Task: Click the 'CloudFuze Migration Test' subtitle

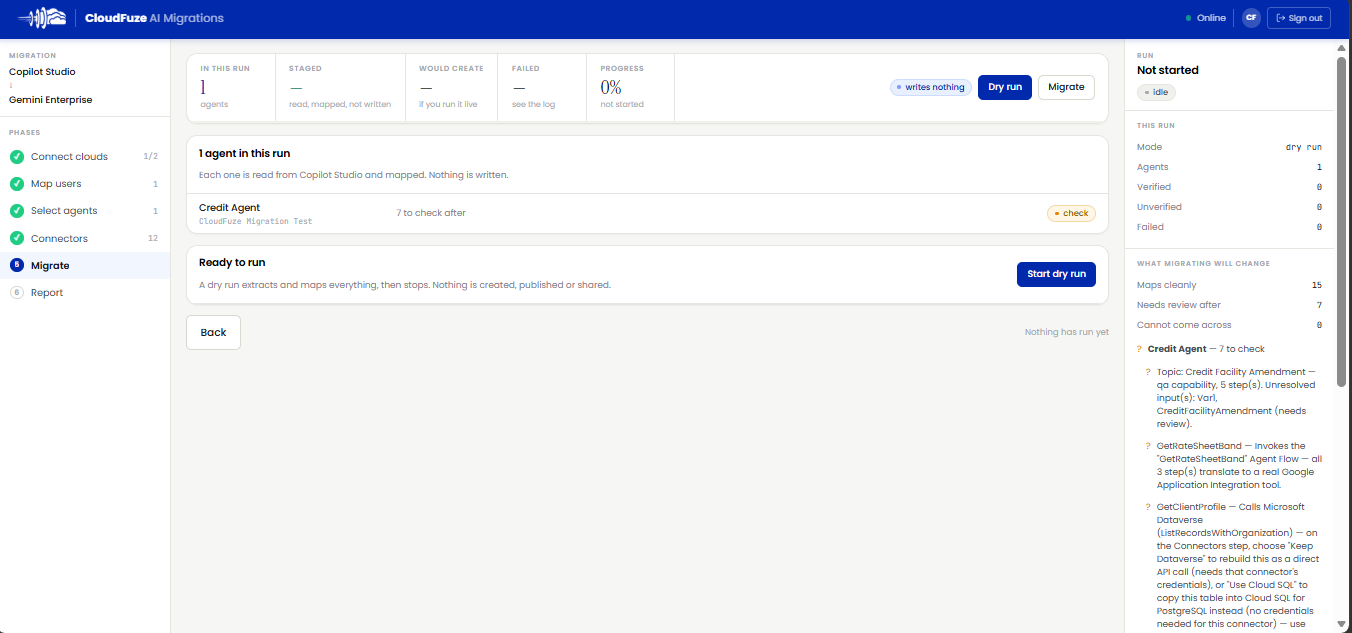Action: coord(255,221)
